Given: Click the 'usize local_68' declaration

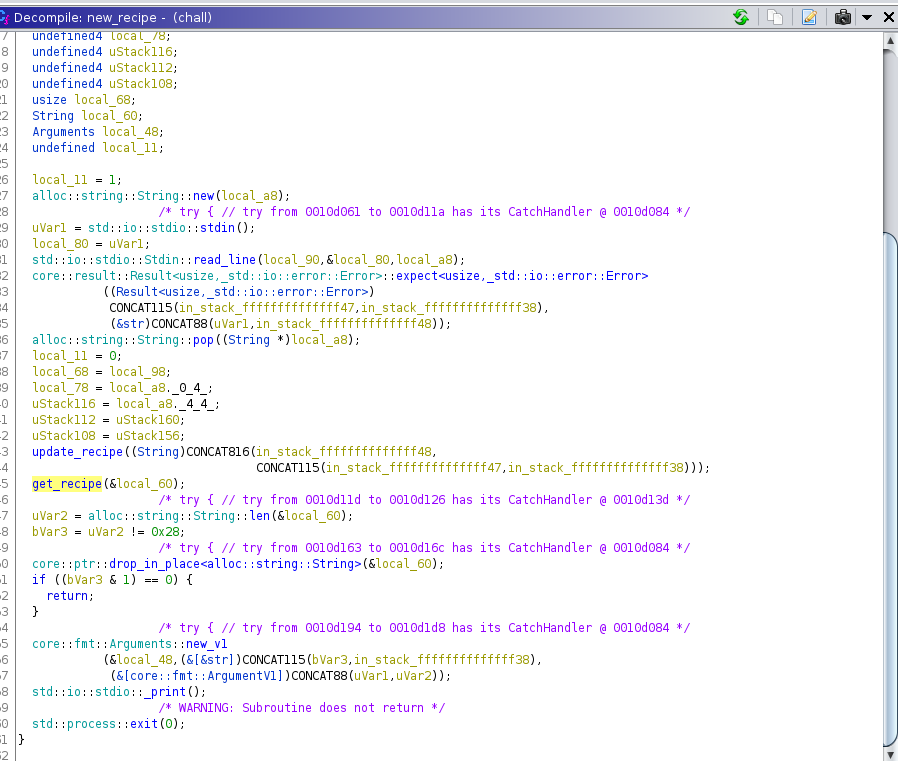Looking at the screenshot, I should pos(84,100).
